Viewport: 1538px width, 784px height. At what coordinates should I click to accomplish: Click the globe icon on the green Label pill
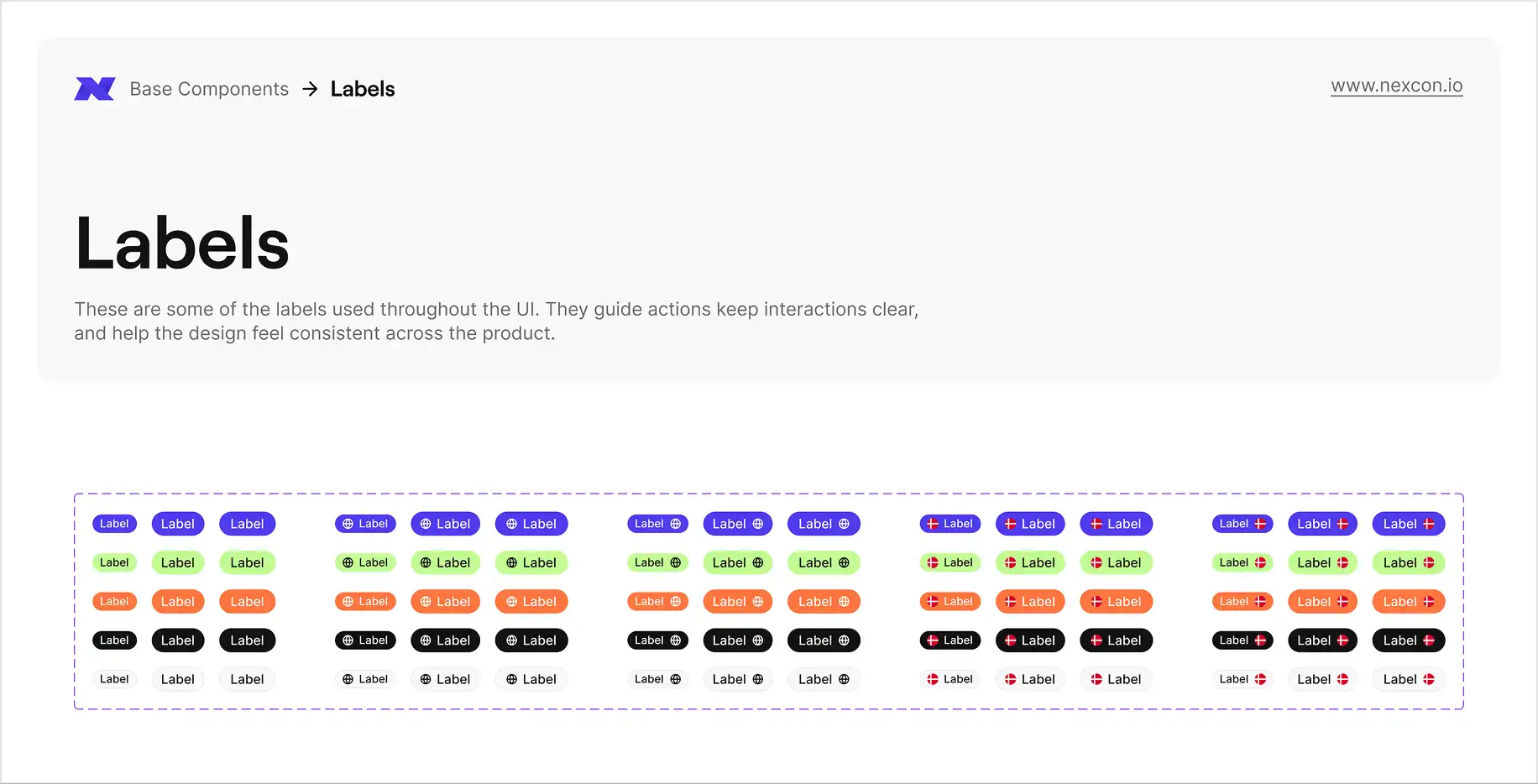(348, 562)
